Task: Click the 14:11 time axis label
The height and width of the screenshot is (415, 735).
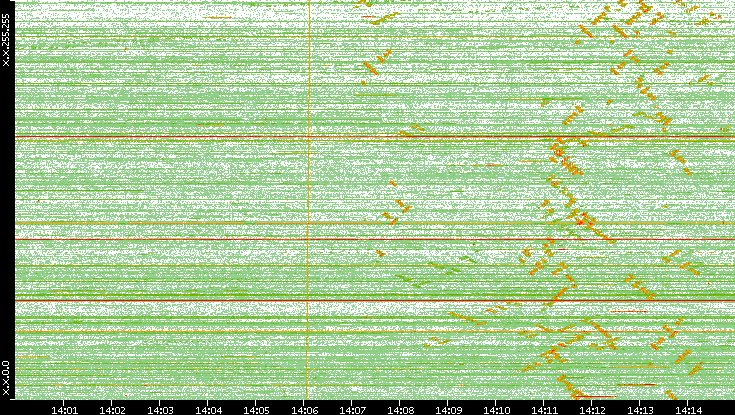Action: [544, 410]
